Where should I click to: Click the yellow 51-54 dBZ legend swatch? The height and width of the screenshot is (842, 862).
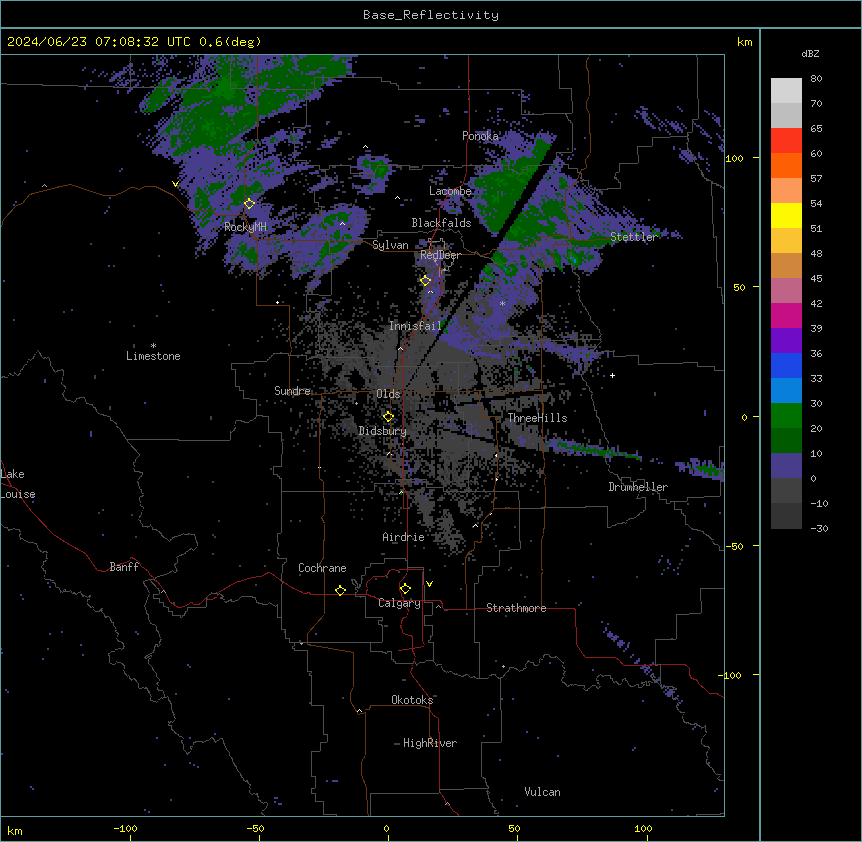pos(786,215)
